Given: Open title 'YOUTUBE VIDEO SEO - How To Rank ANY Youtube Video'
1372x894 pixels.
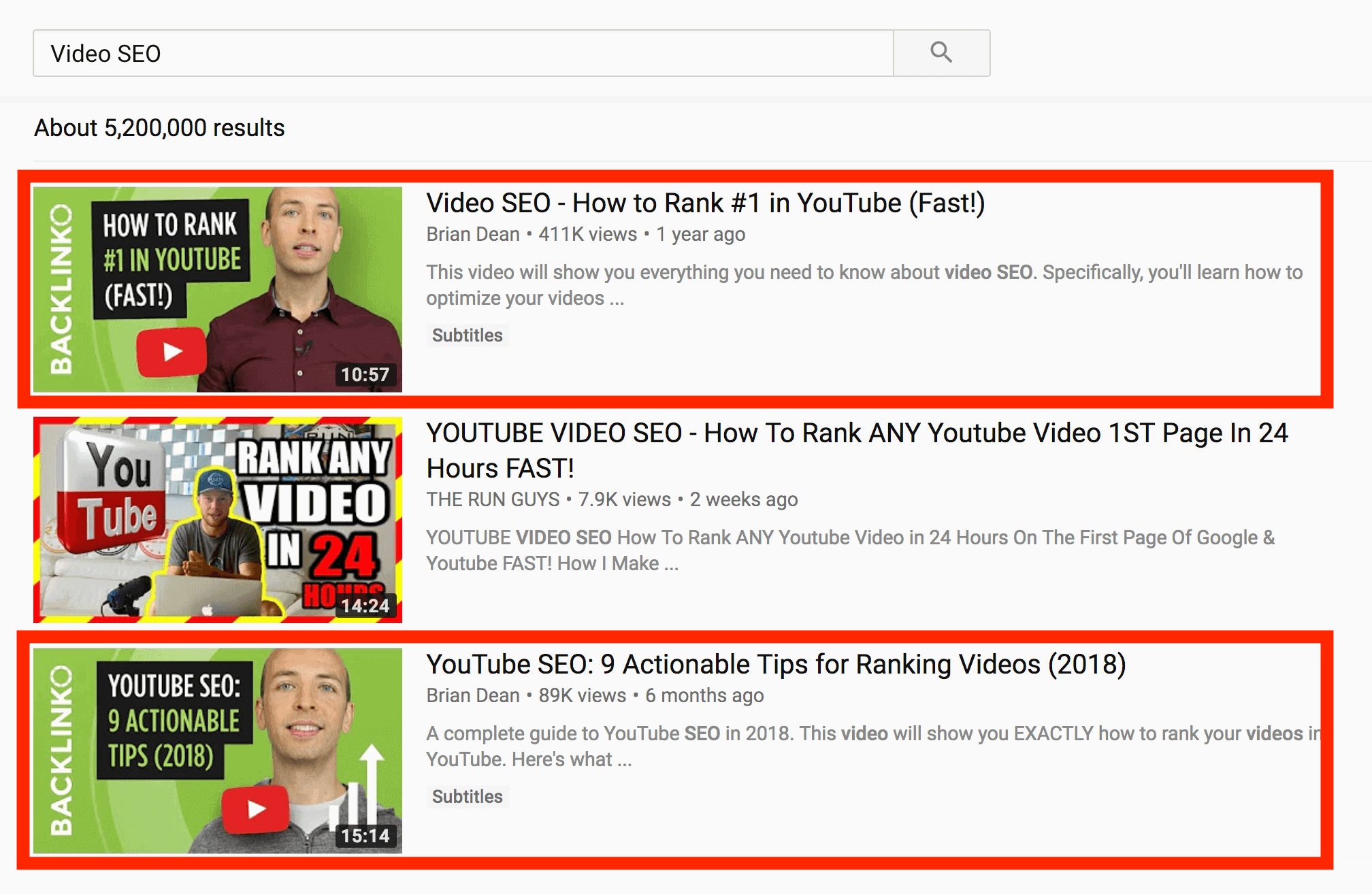Looking at the screenshot, I should 857,450.
